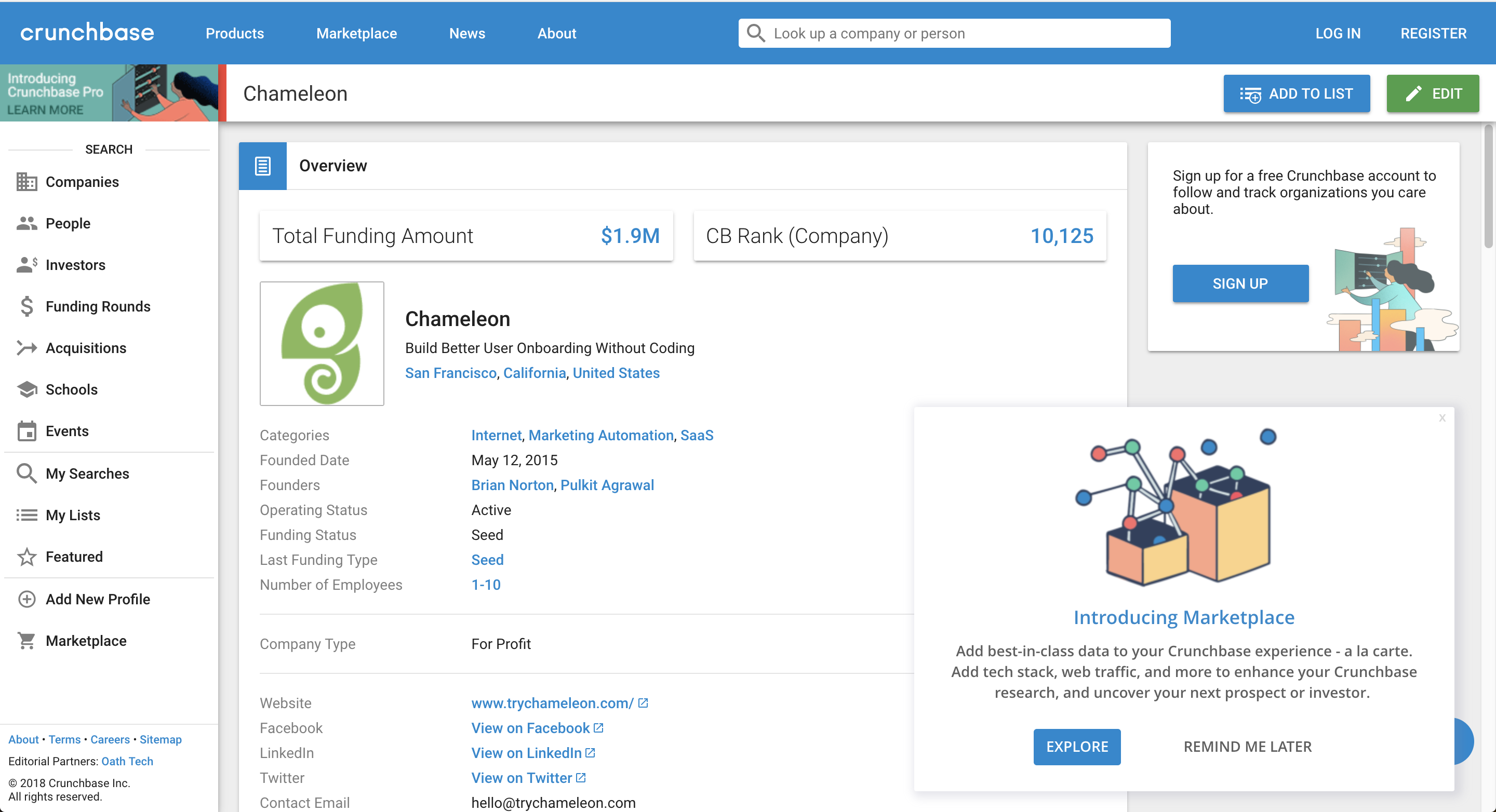Open the San Francisco location link
The width and height of the screenshot is (1496, 812).
[451, 373]
